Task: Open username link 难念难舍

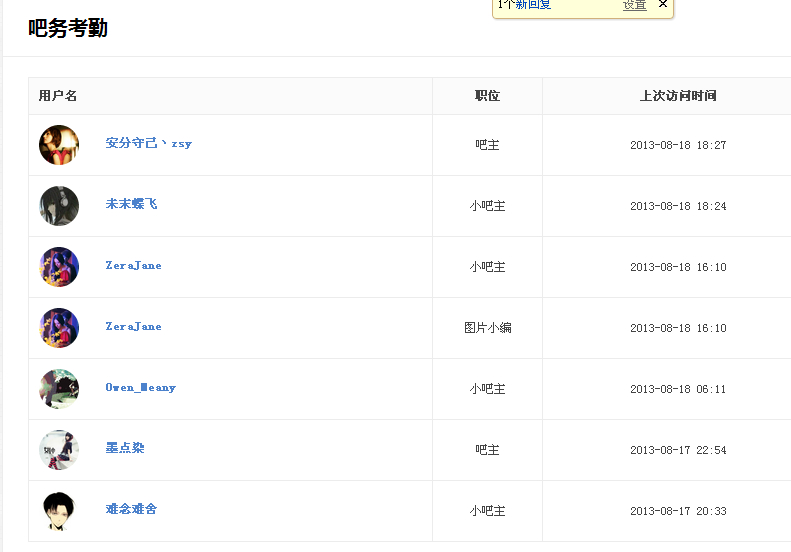Action: click(x=131, y=509)
